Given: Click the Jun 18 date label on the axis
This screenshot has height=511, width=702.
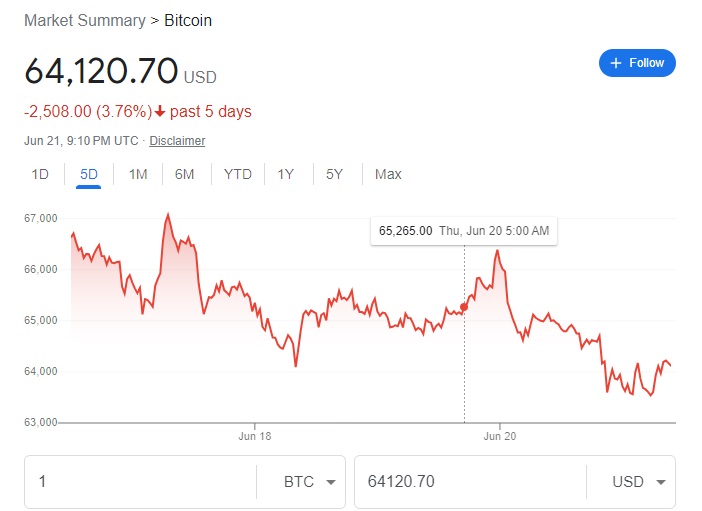Looking at the screenshot, I should coord(255,436).
